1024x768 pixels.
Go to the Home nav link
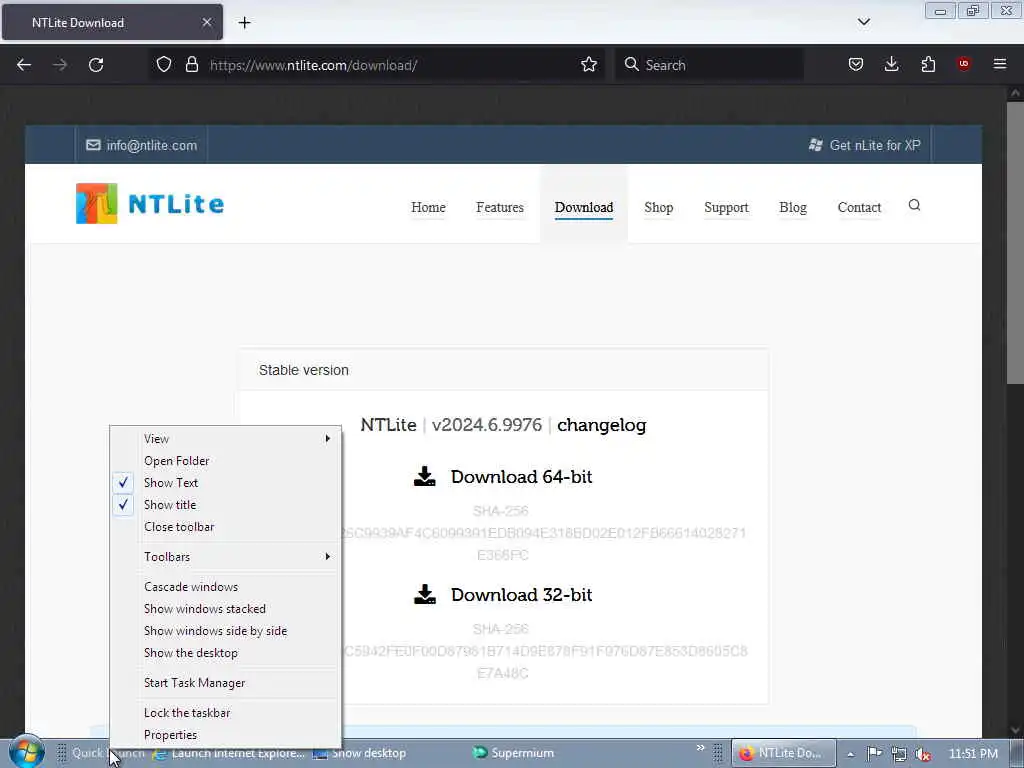tap(428, 208)
